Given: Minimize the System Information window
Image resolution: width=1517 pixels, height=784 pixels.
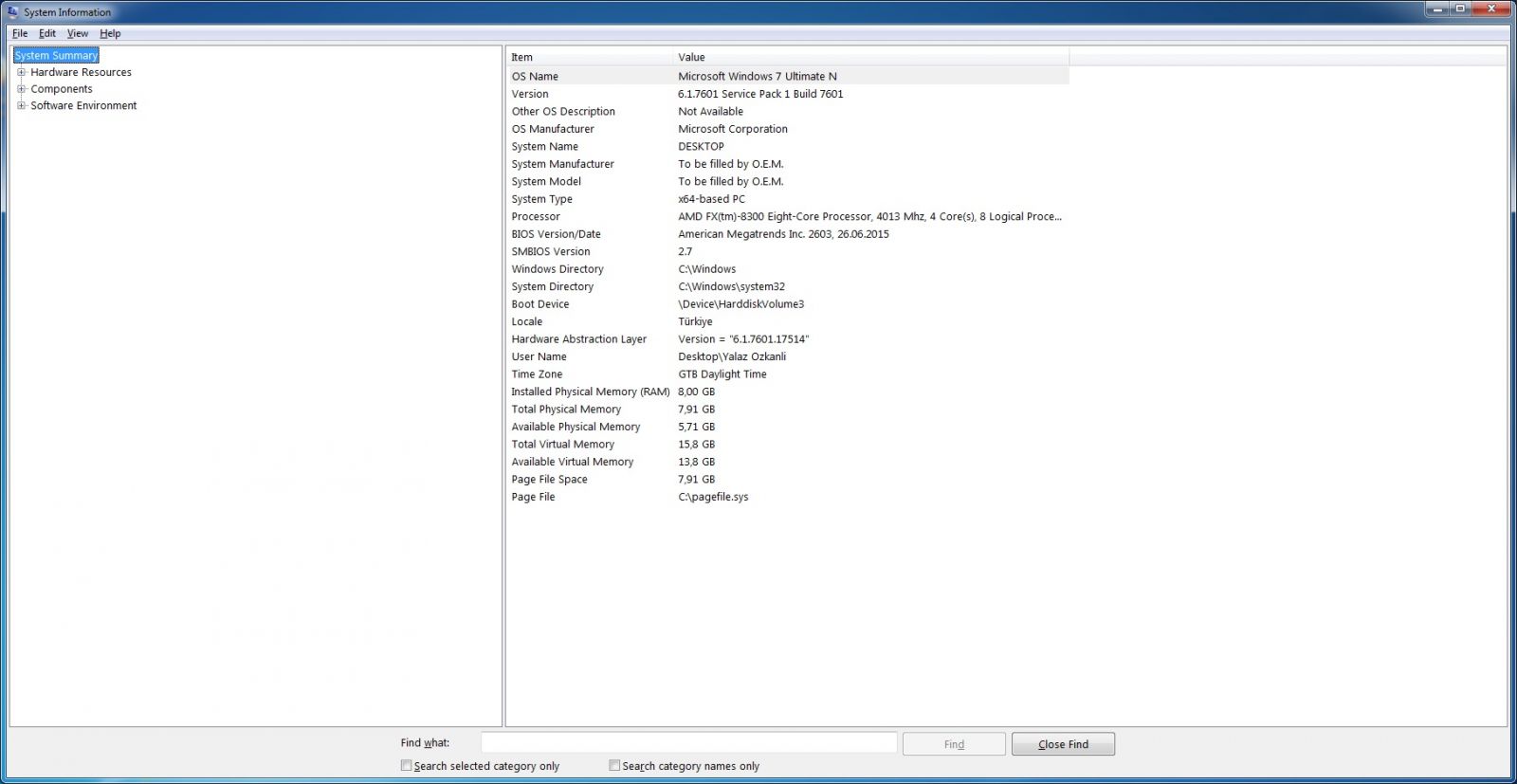Looking at the screenshot, I should pyautogui.click(x=1437, y=9).
